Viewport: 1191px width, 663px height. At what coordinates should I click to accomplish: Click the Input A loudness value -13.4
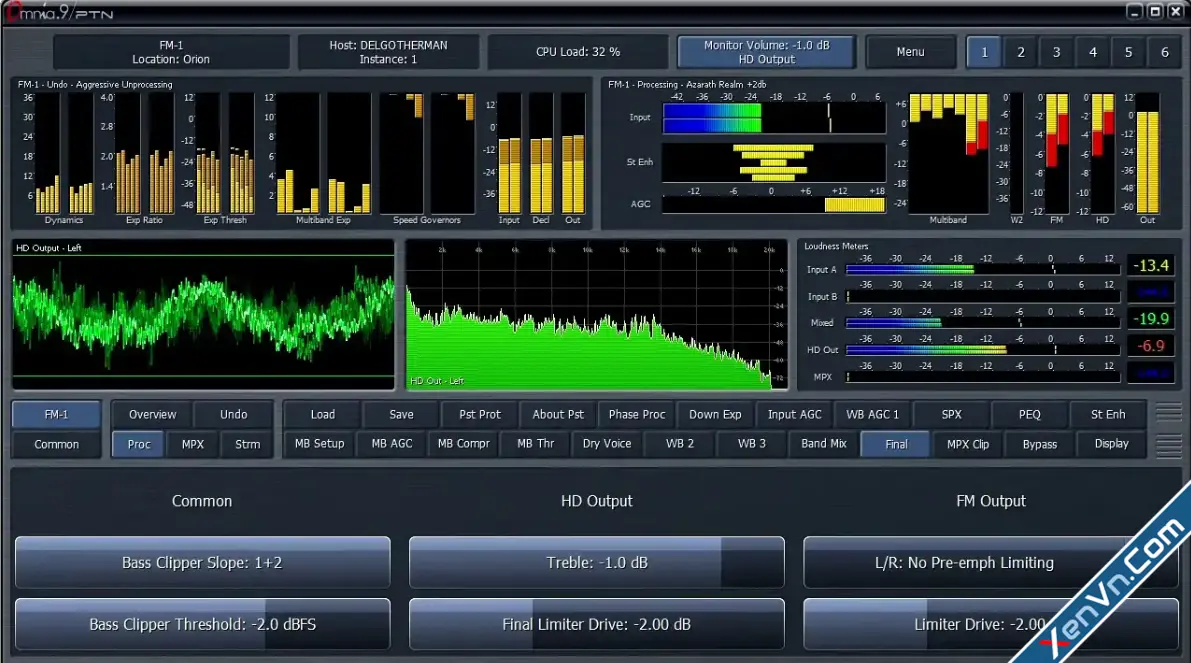1150,266
